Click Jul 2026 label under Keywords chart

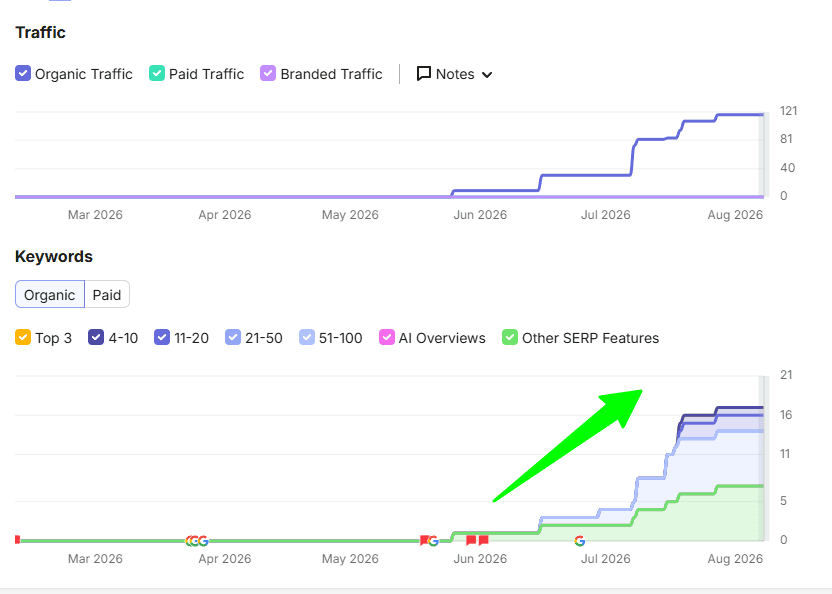point(605,559)
